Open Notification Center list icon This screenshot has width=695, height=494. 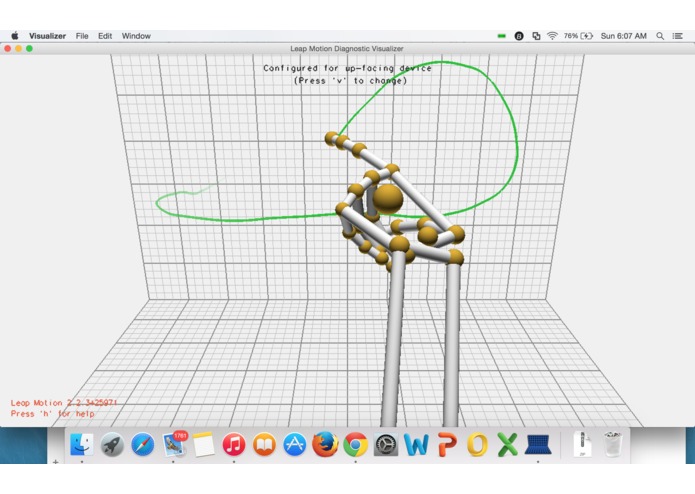tap(677, 36)
